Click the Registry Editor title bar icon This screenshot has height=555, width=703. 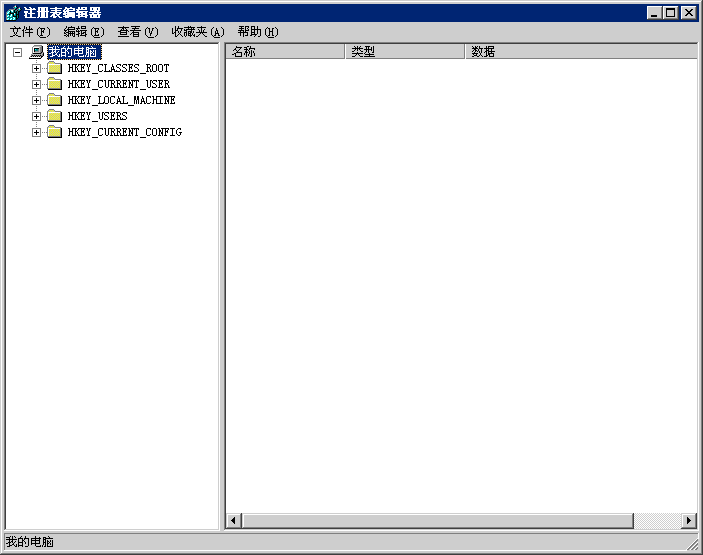[x=13, y=13]
